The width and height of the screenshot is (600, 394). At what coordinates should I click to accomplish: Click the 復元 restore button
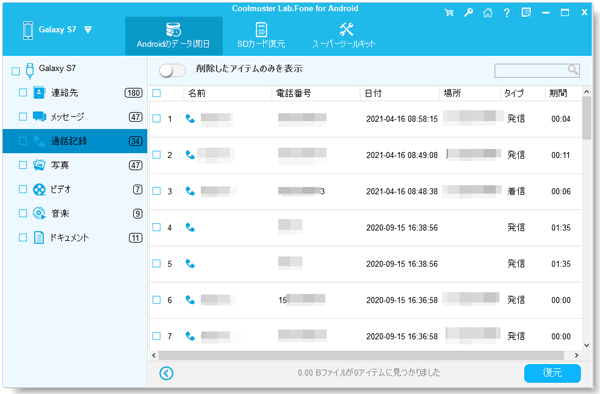tap(552, 373)
